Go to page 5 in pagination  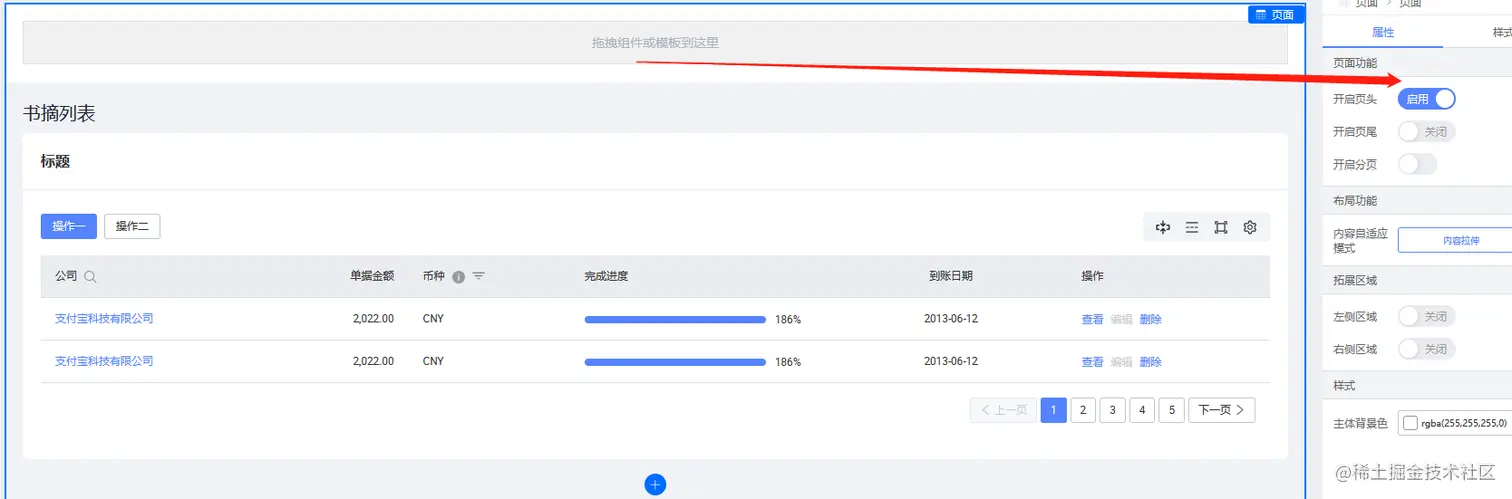point(1171,410)
